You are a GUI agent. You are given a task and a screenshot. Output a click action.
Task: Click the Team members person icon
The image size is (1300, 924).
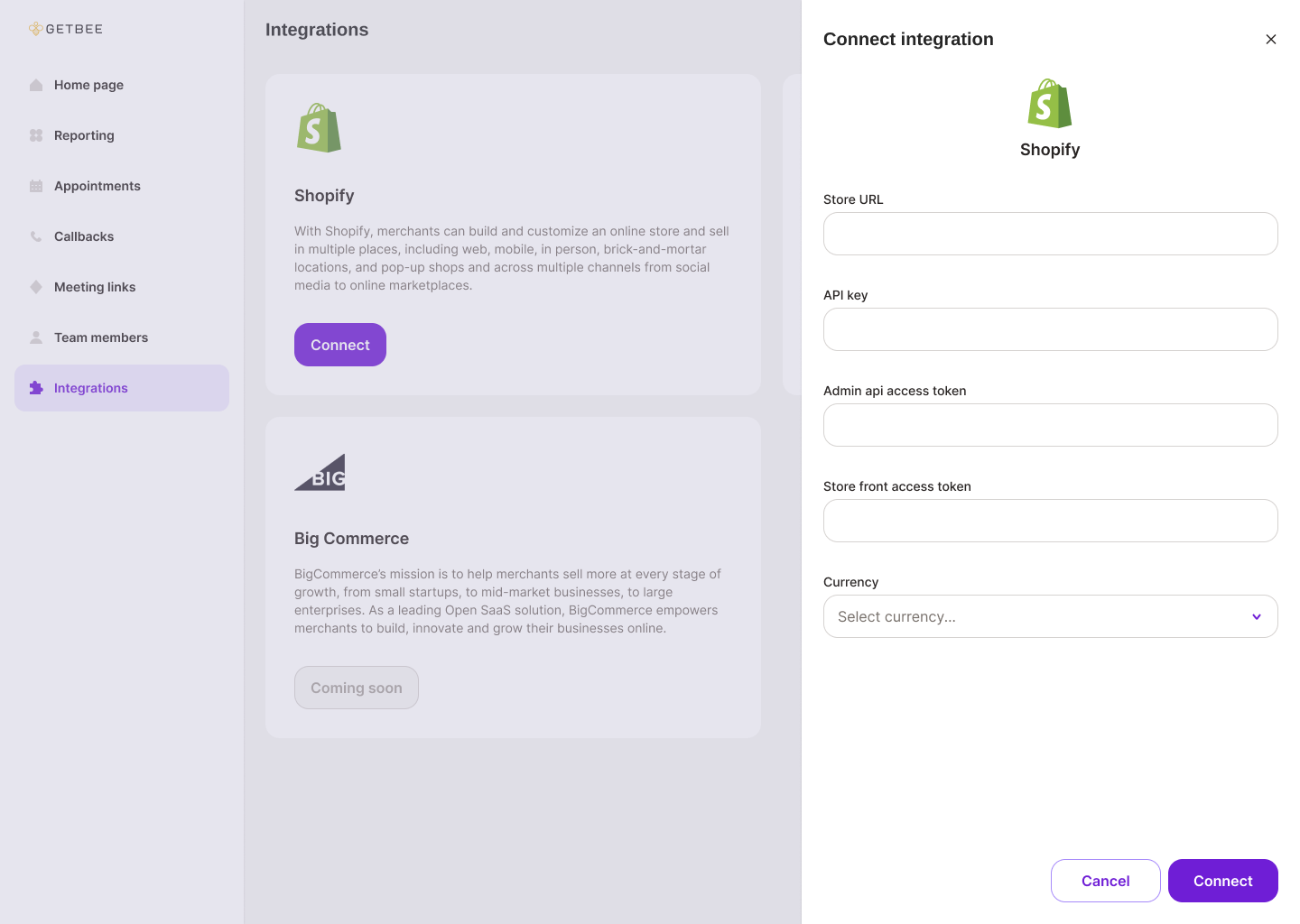[x=36, y=337]
